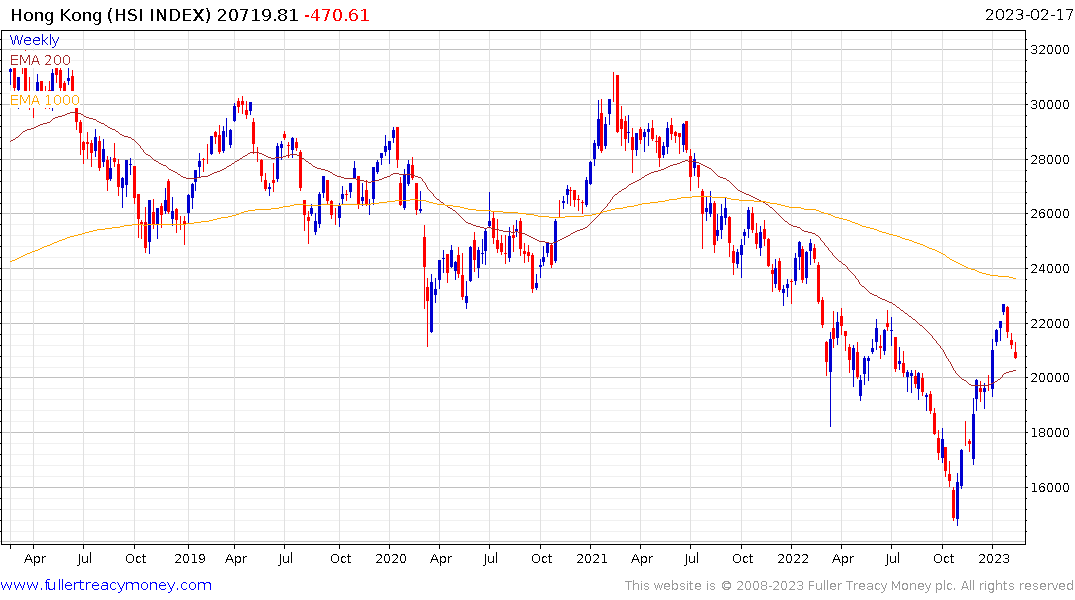Click the Hong Kong (HSI INDEX) chart title

tap(111, 15)
